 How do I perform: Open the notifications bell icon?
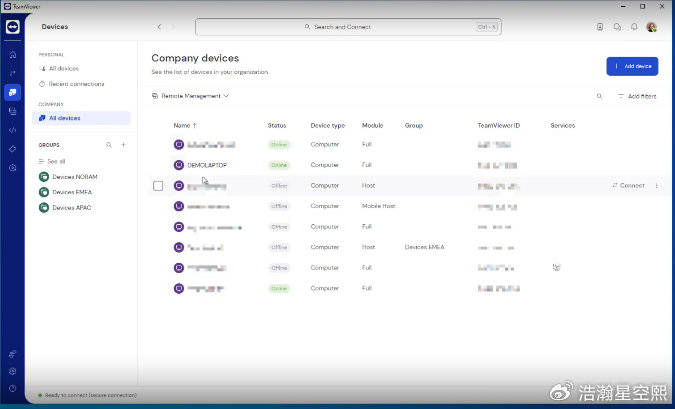coord(634,27)
